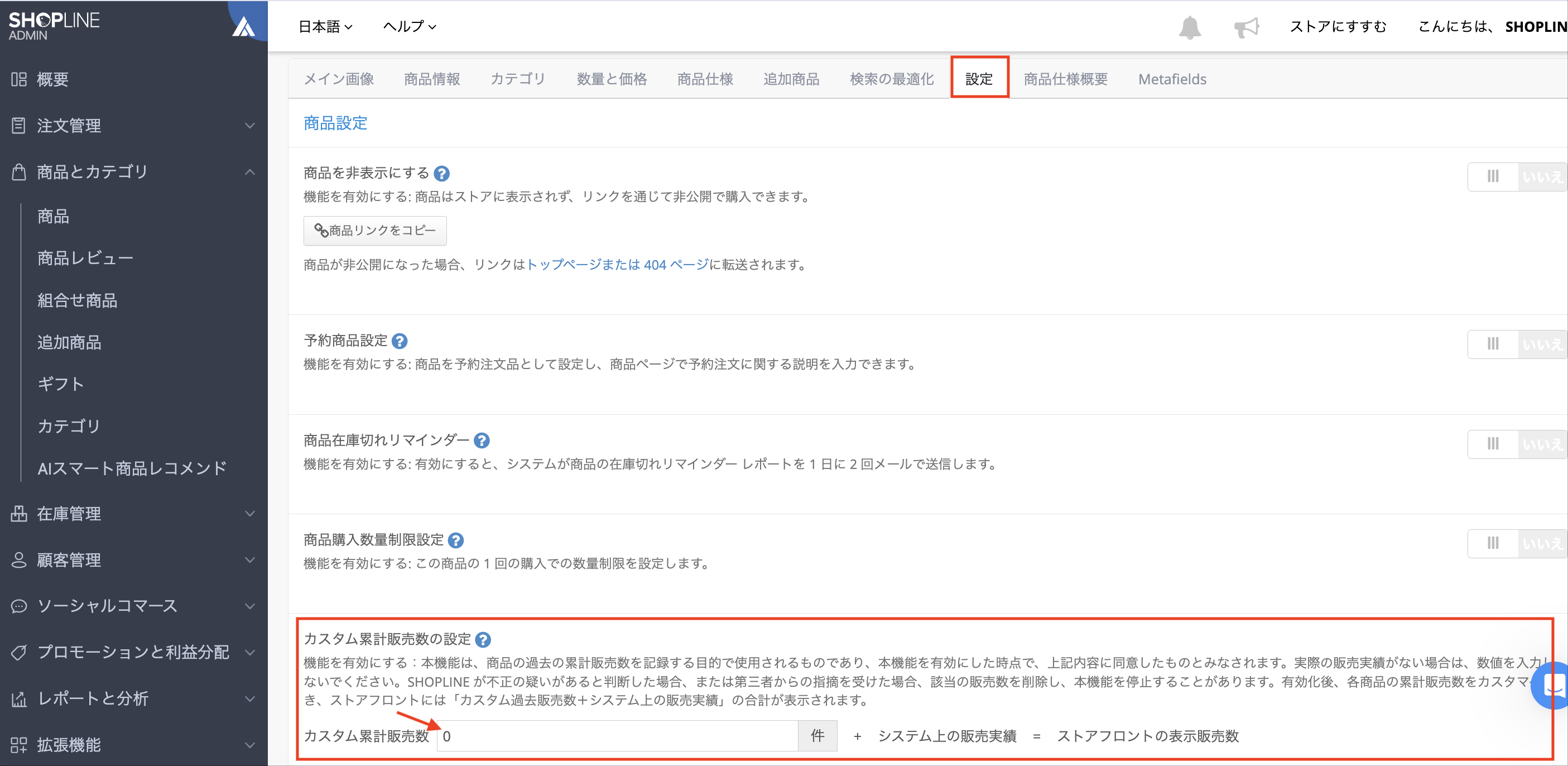1568x766 pixels.
Task: Click the 商品とカテゴリ shopping bag icon
Action: [19, 172]
